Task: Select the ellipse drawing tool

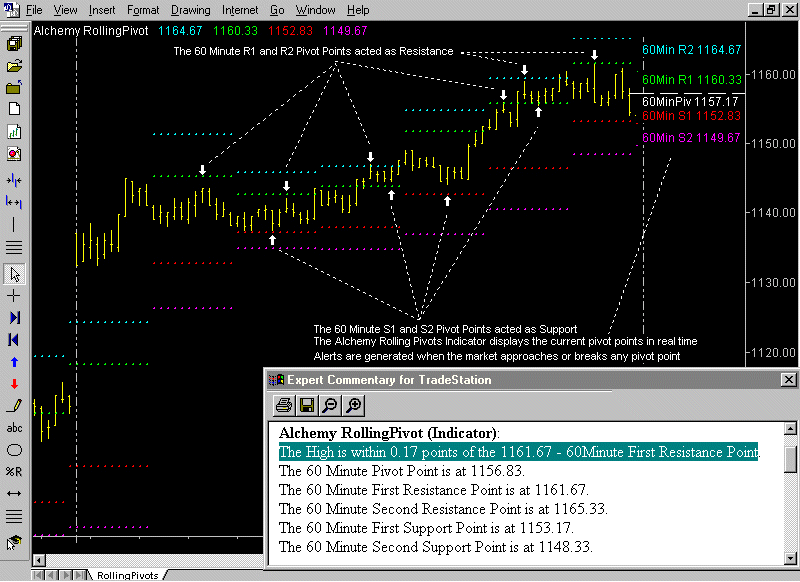Action: click(14, 450)
